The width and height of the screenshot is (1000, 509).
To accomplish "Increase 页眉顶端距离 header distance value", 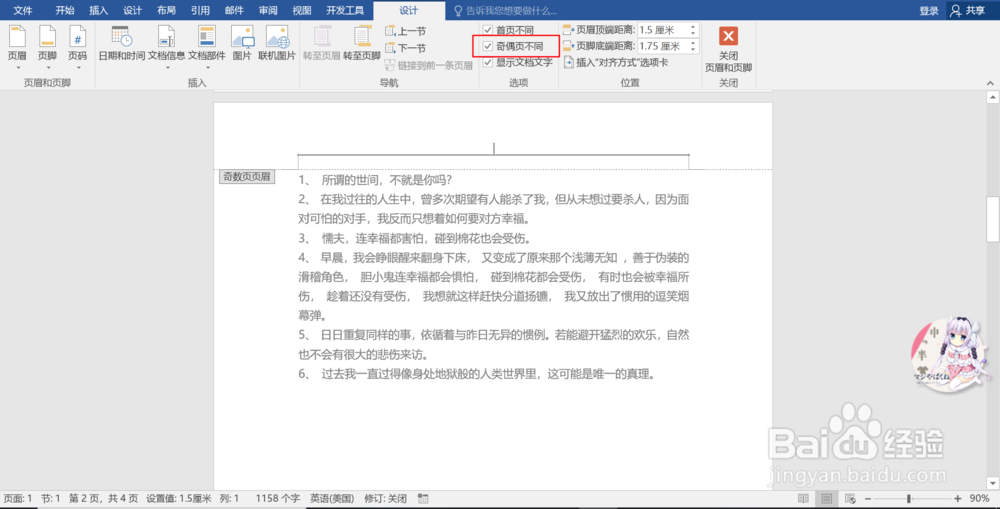I will (693, 27).
